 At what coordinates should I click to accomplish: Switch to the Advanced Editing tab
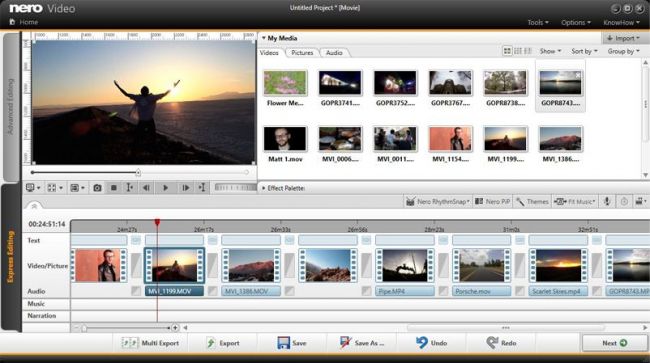pyautogui.click(x=11, y=106)
